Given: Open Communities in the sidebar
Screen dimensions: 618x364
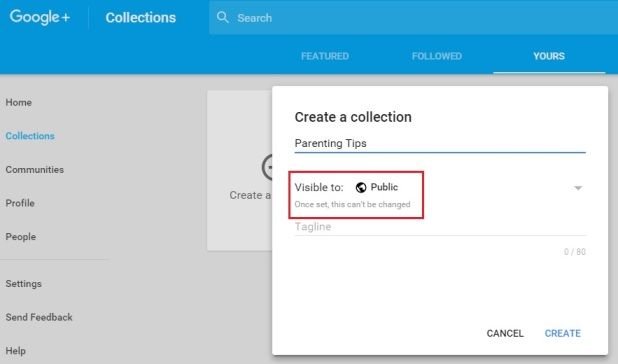Looking at the screenshot, I should (x=35, y=170).
